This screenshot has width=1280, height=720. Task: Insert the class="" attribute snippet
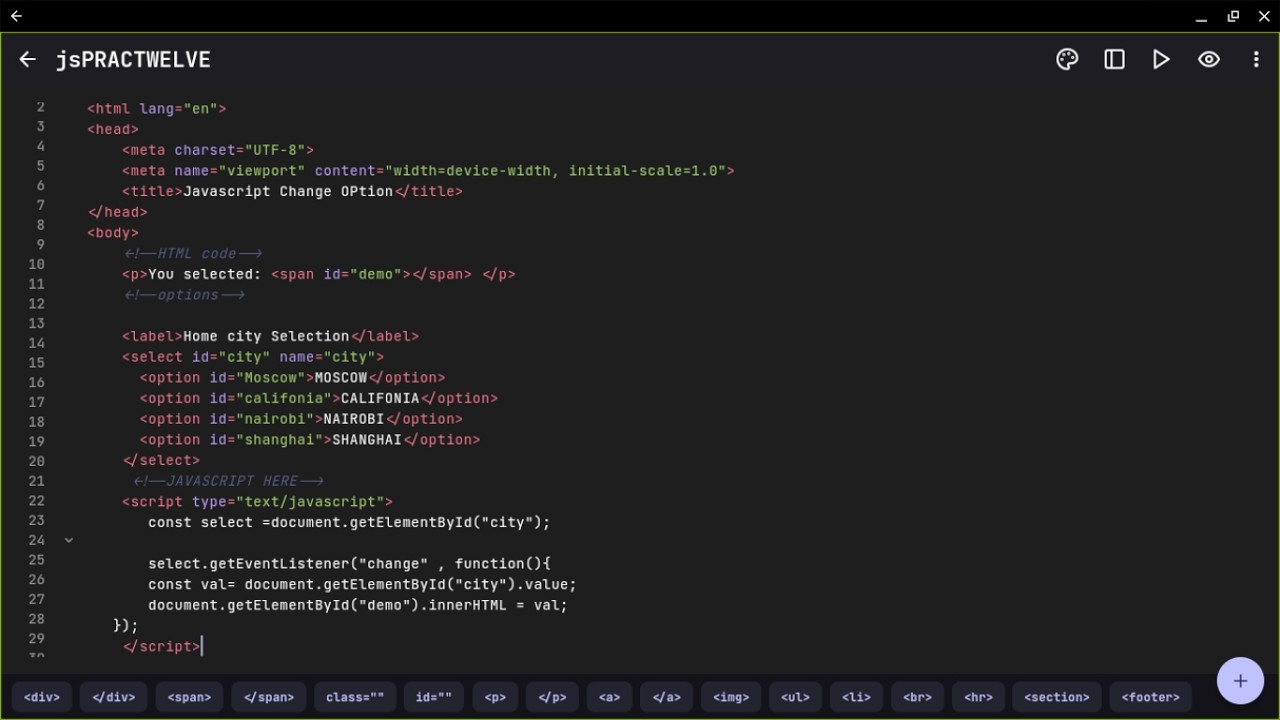point(355,697)
